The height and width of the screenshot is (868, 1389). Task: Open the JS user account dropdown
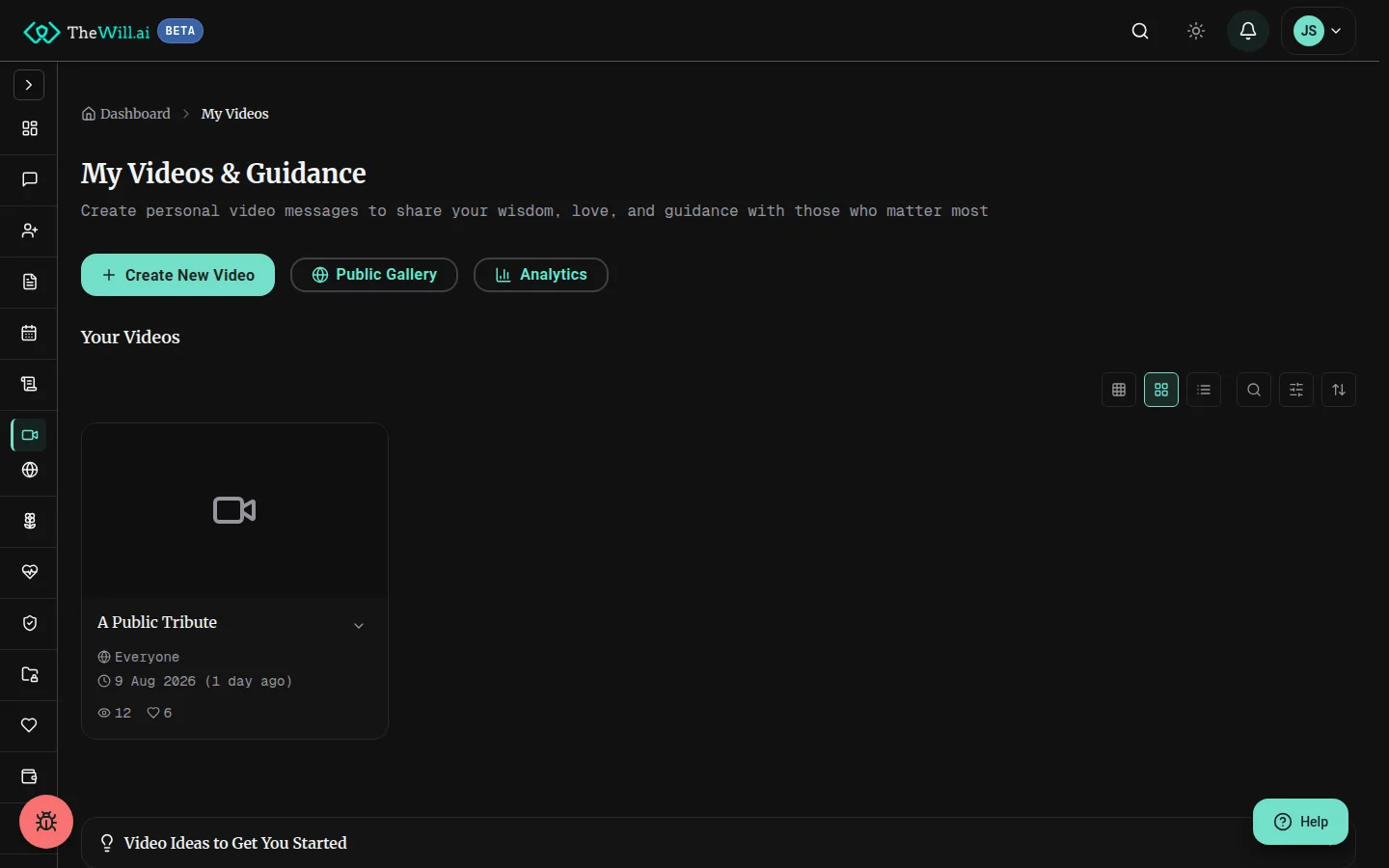coord(1319,31)
